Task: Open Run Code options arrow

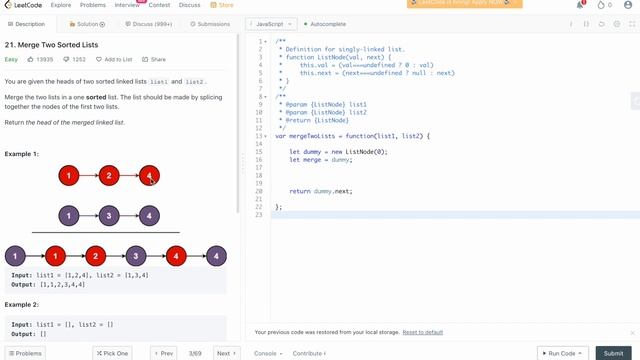Action: (x=580, y=353)
